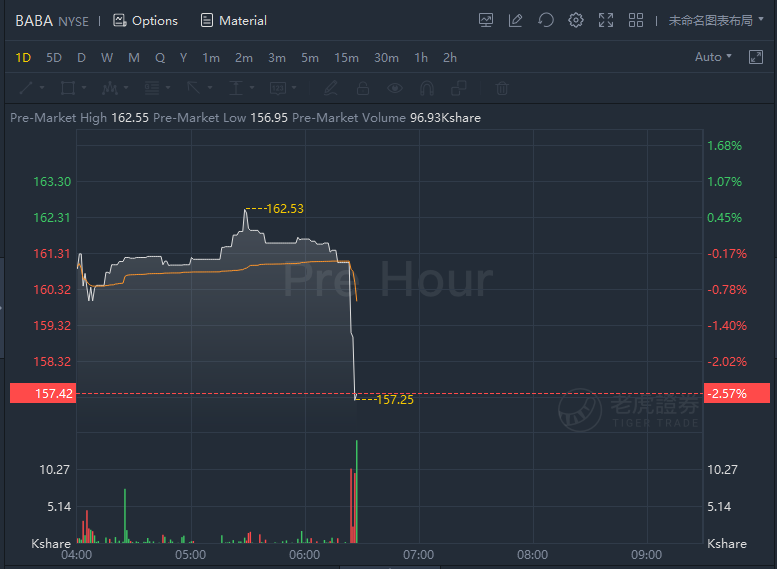Expand the arrow tool dropdown arrow
Image resolution: width=777 pixels, height=569 pixels.
(210, 88)
